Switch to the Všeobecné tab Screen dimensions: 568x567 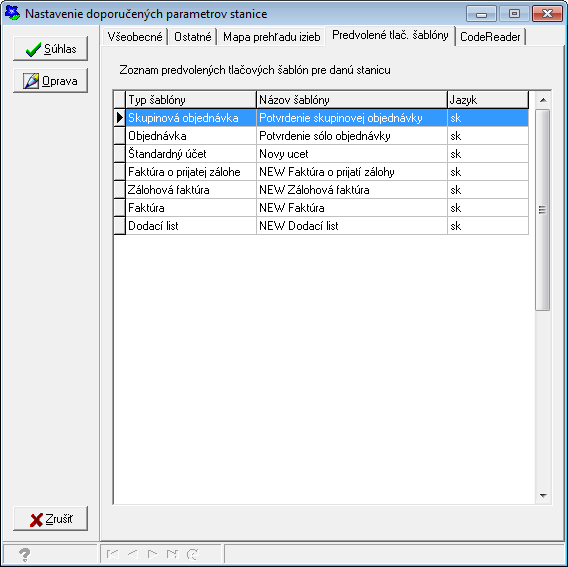tap(135, 37)
